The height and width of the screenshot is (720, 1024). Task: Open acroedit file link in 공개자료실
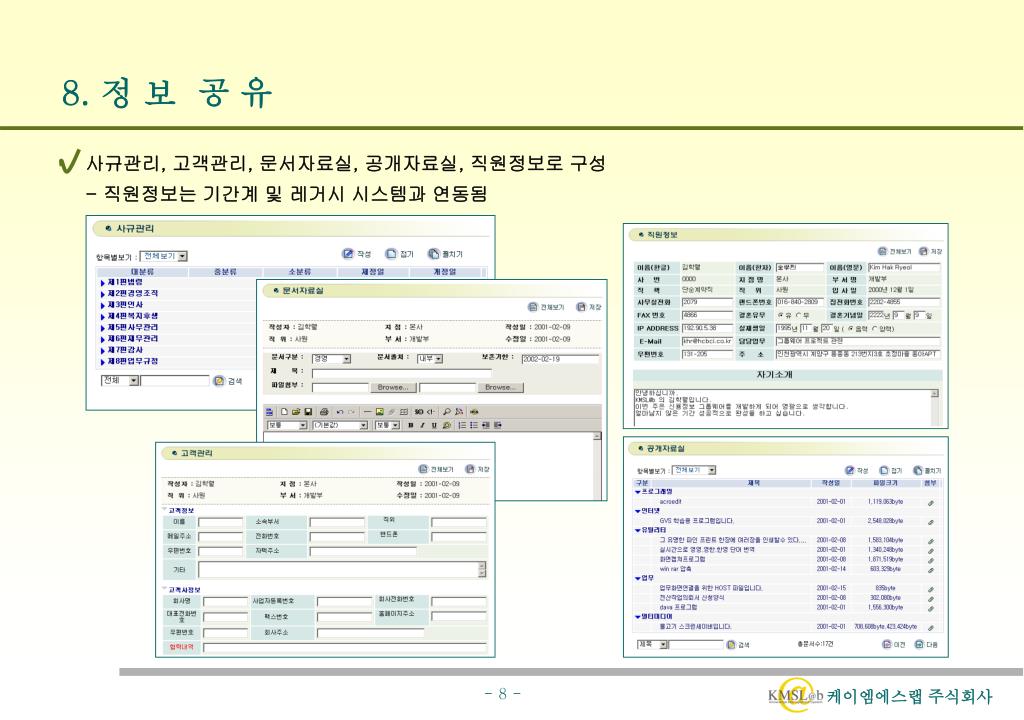(671, 502)
